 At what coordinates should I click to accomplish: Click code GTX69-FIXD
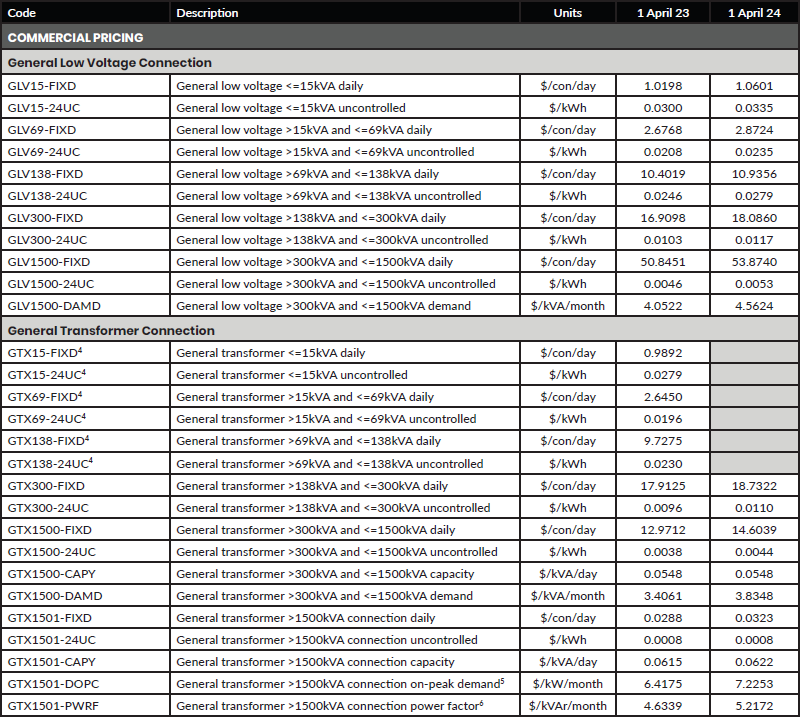coord(45,397)
